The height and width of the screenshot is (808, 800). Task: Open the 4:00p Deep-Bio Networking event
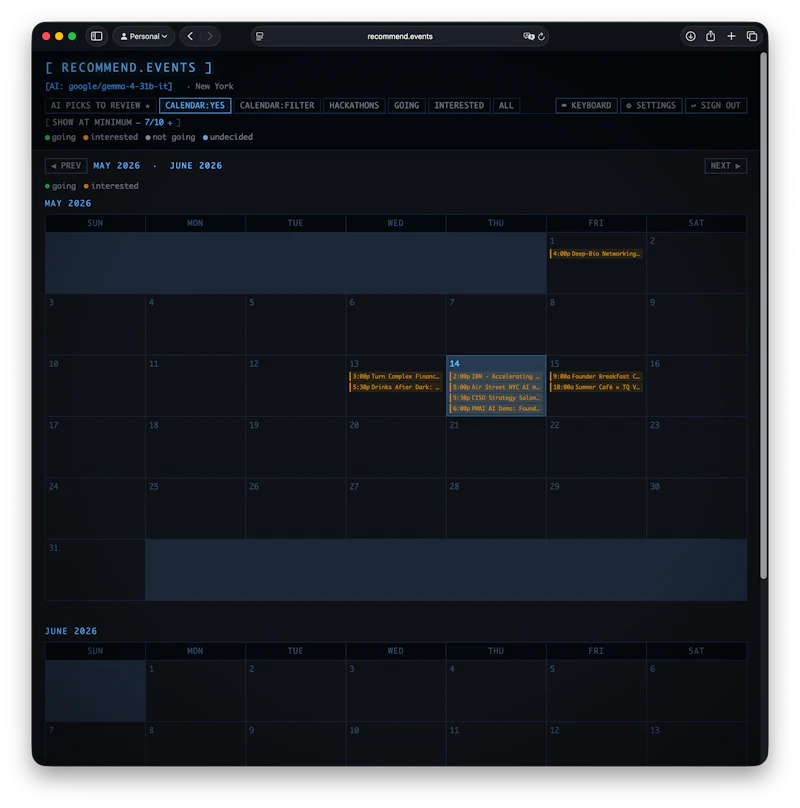pyautogui.click(x=596, y=254)
